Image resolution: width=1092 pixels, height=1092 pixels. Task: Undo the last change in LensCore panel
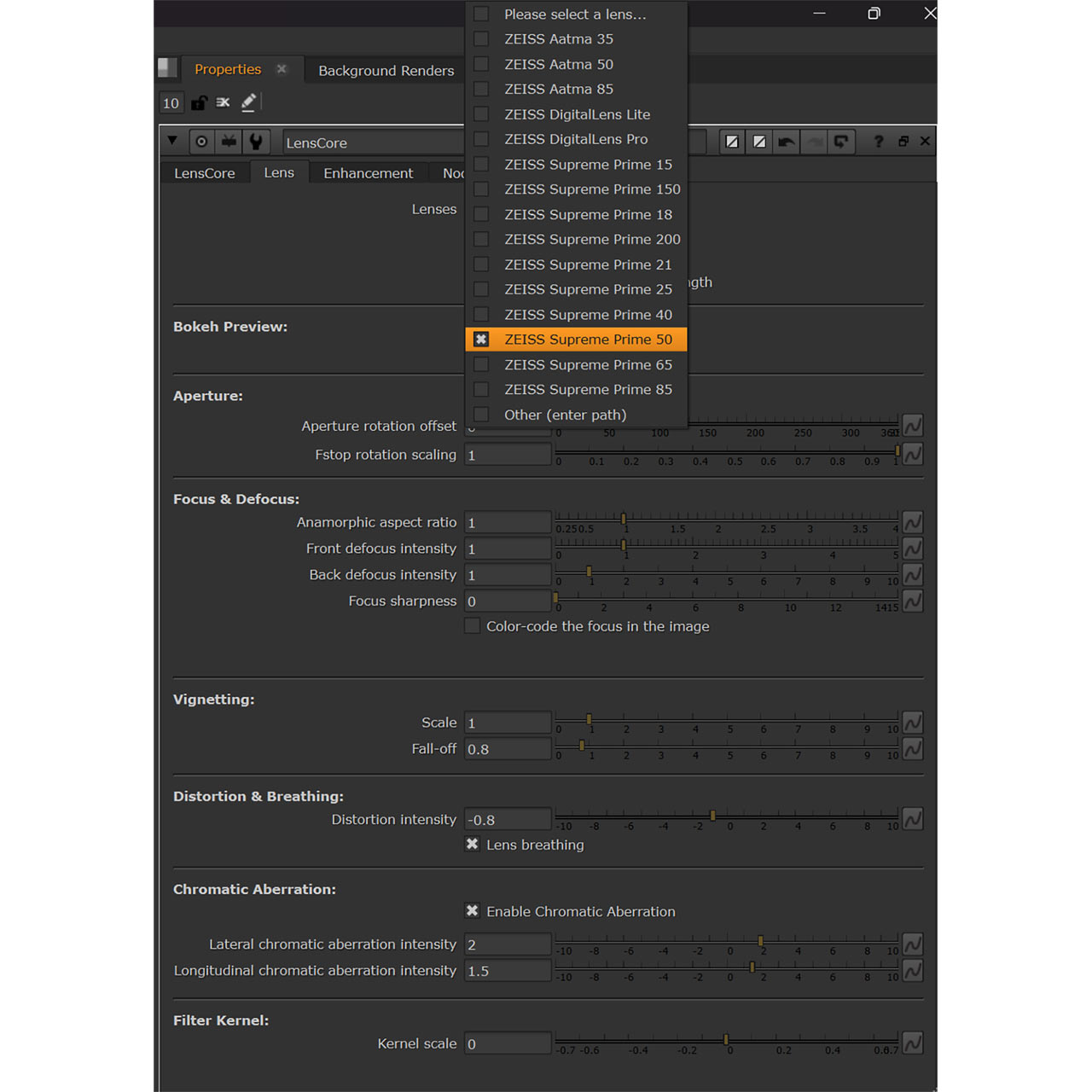tap(787, 142)
